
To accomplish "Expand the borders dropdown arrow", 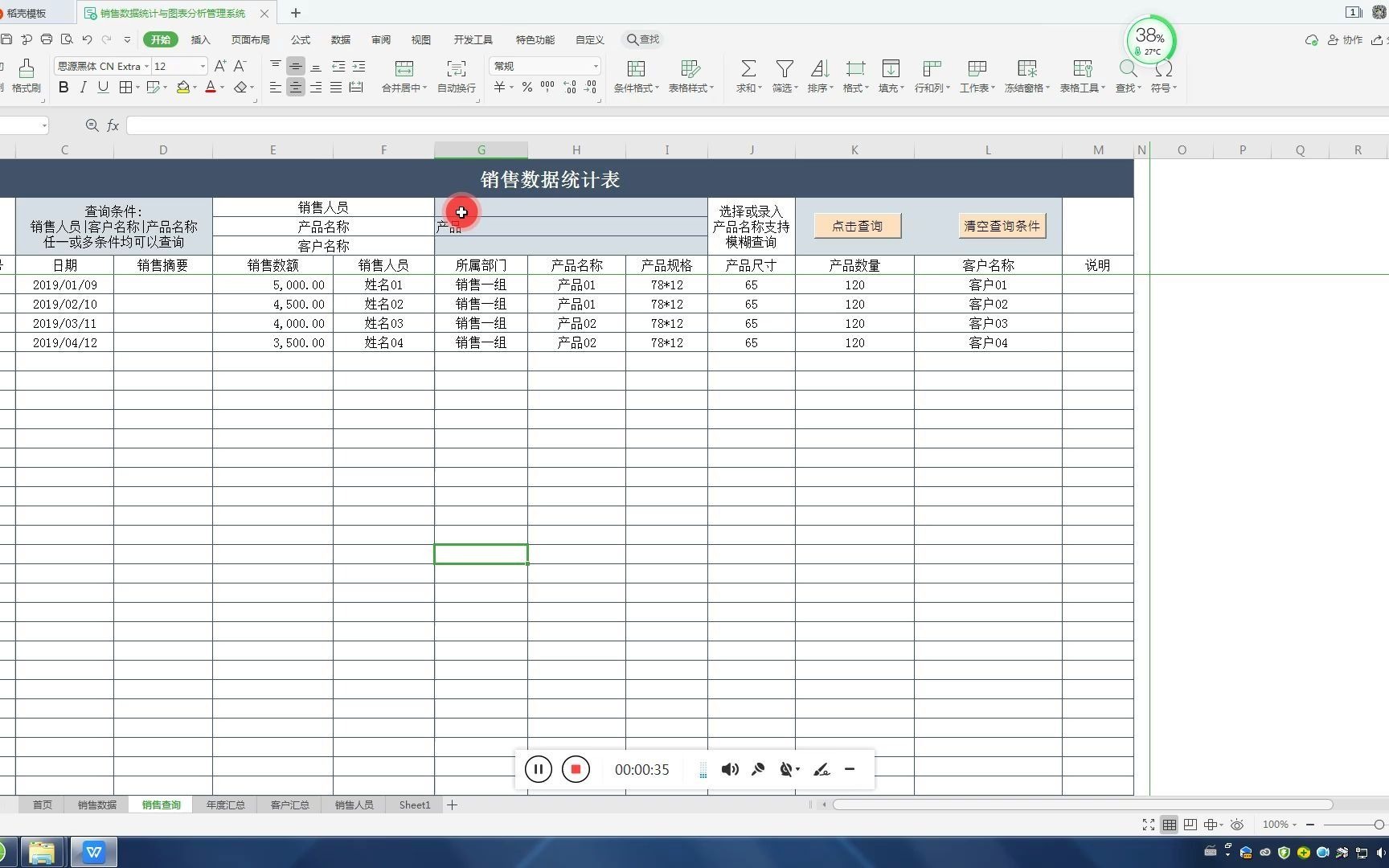I will 137,88.
